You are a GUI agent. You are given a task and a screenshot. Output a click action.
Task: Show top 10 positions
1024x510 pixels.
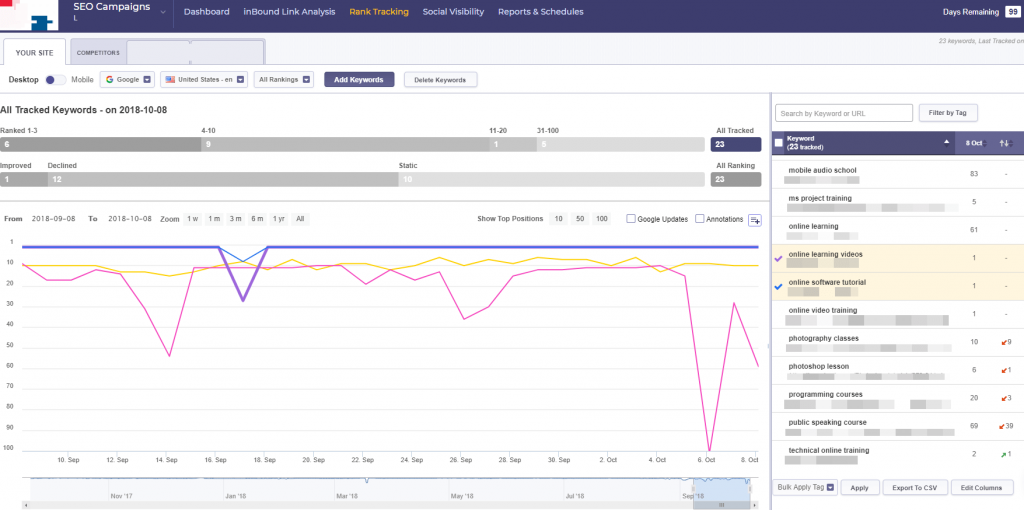pyautogui.click(x=558, y=219)
